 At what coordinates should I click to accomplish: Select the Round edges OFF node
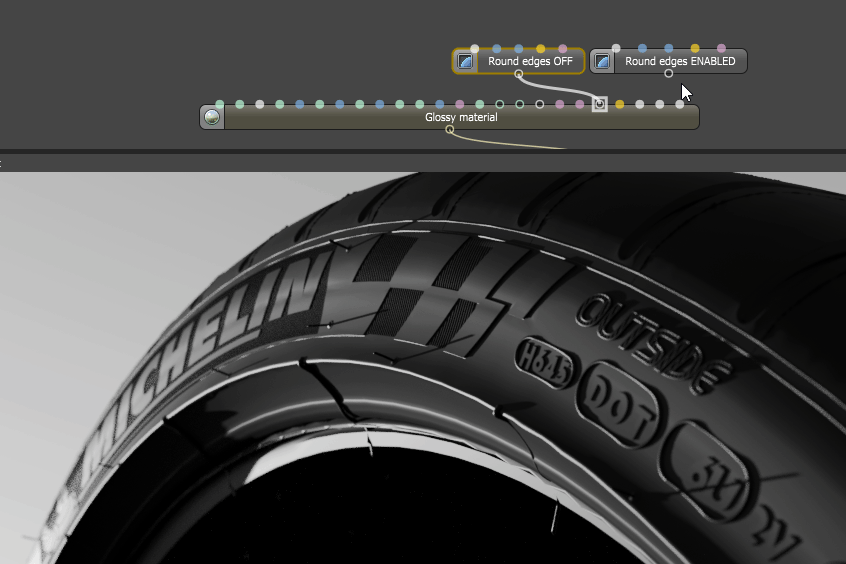click(x=518, y=62)
